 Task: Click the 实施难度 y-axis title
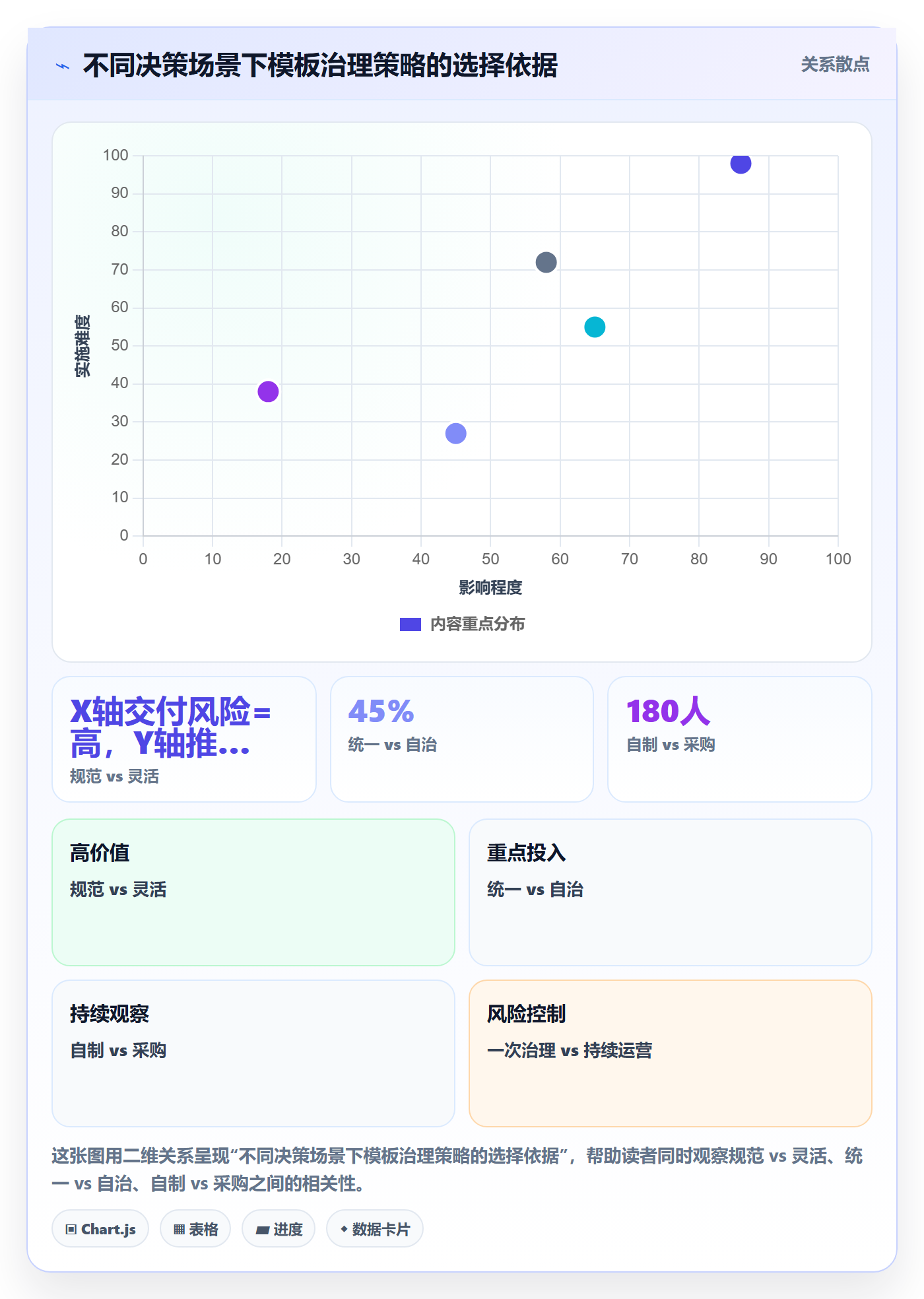click(x=82, y=346)
